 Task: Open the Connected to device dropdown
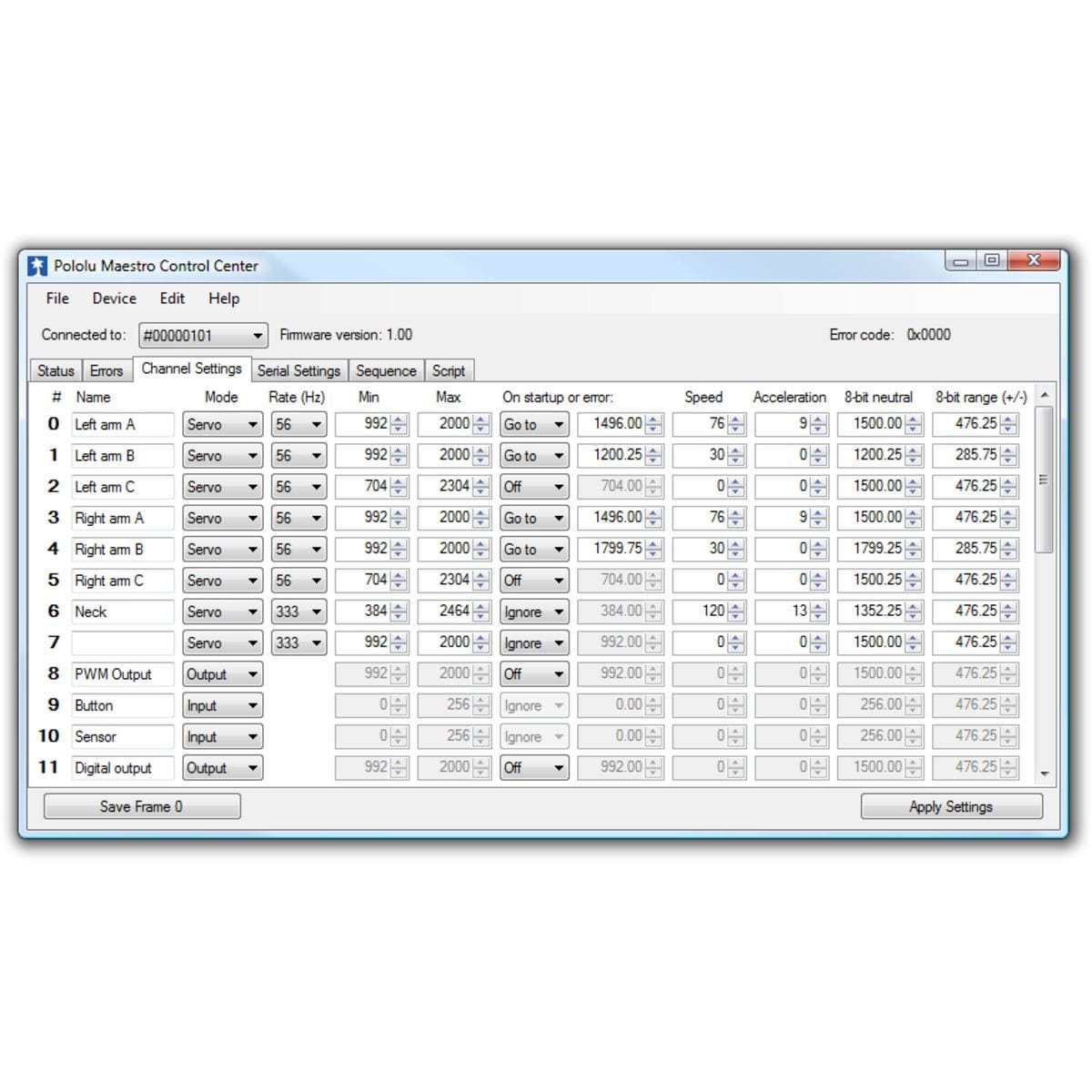(x=258, y=336)
